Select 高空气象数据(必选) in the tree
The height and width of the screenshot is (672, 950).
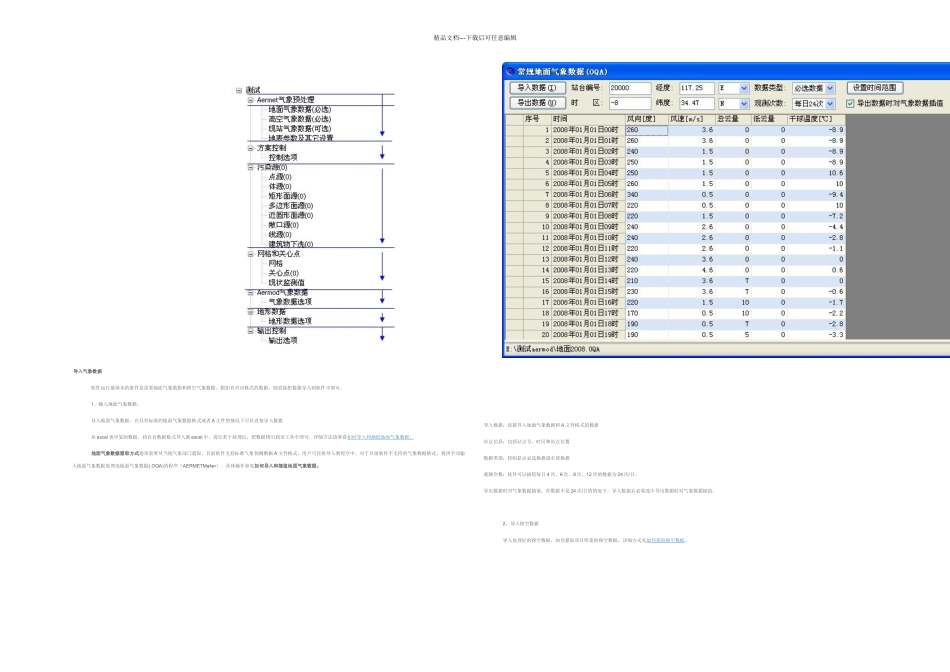[300, 119]
